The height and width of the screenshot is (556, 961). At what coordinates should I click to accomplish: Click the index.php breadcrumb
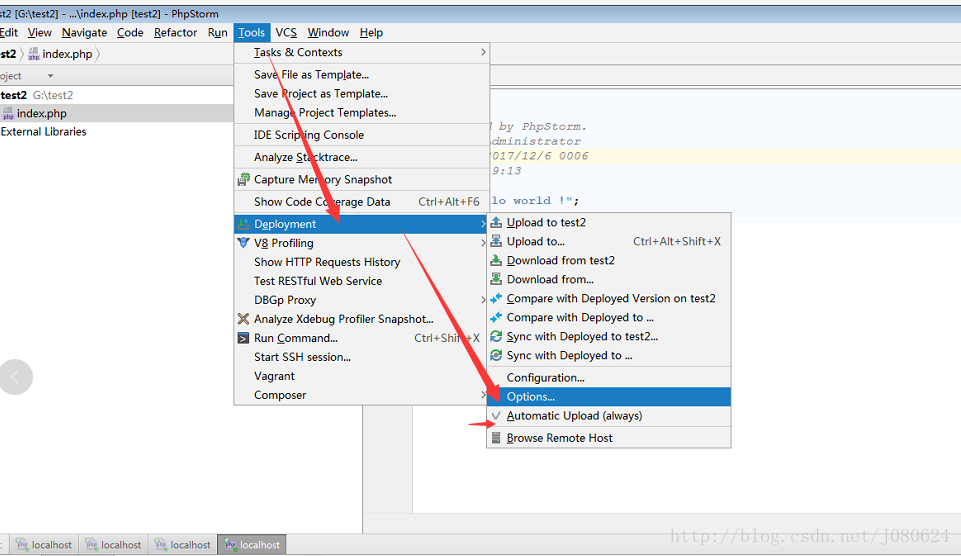click(67, 54)
